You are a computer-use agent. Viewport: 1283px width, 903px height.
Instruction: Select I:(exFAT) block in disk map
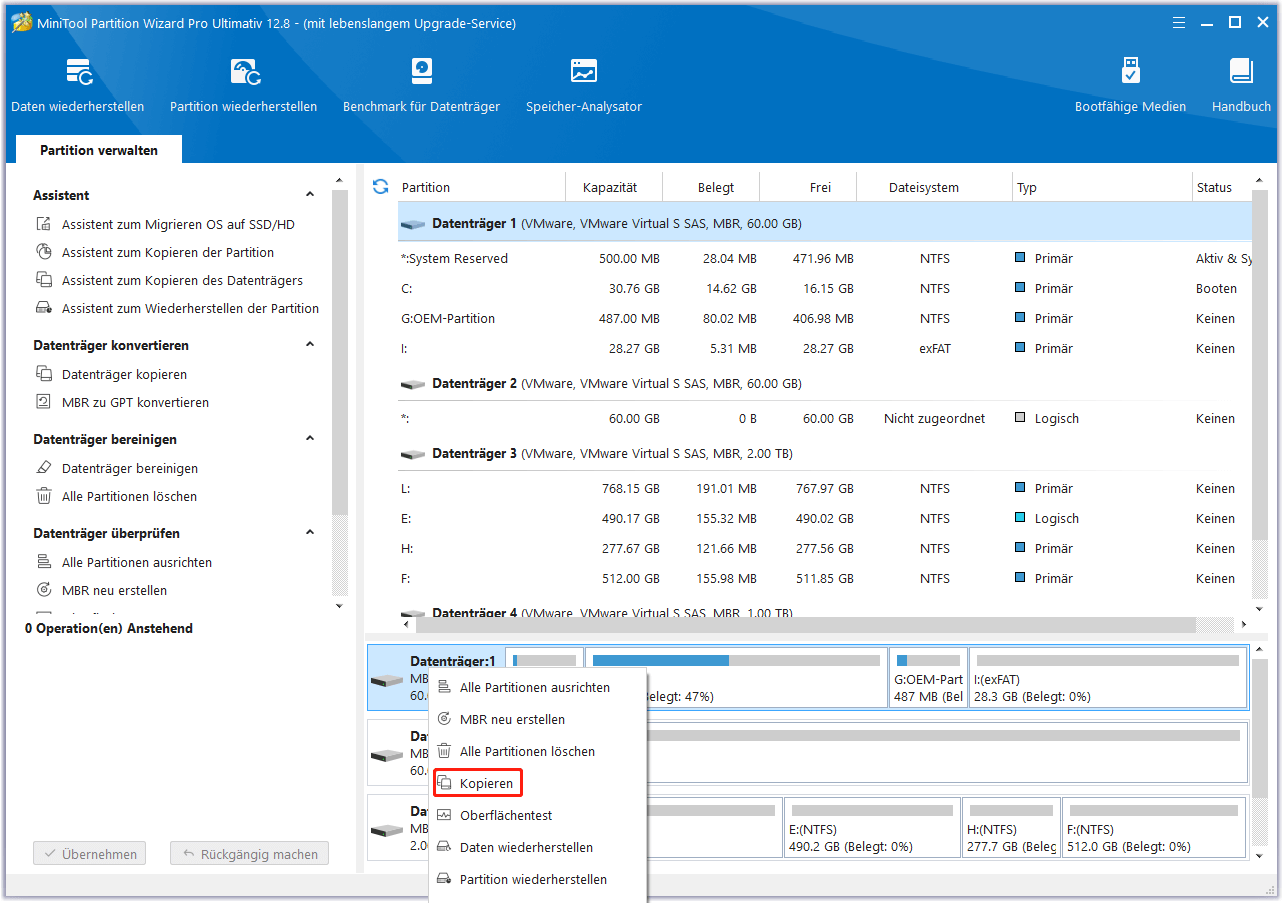(x=1108, y=678)
